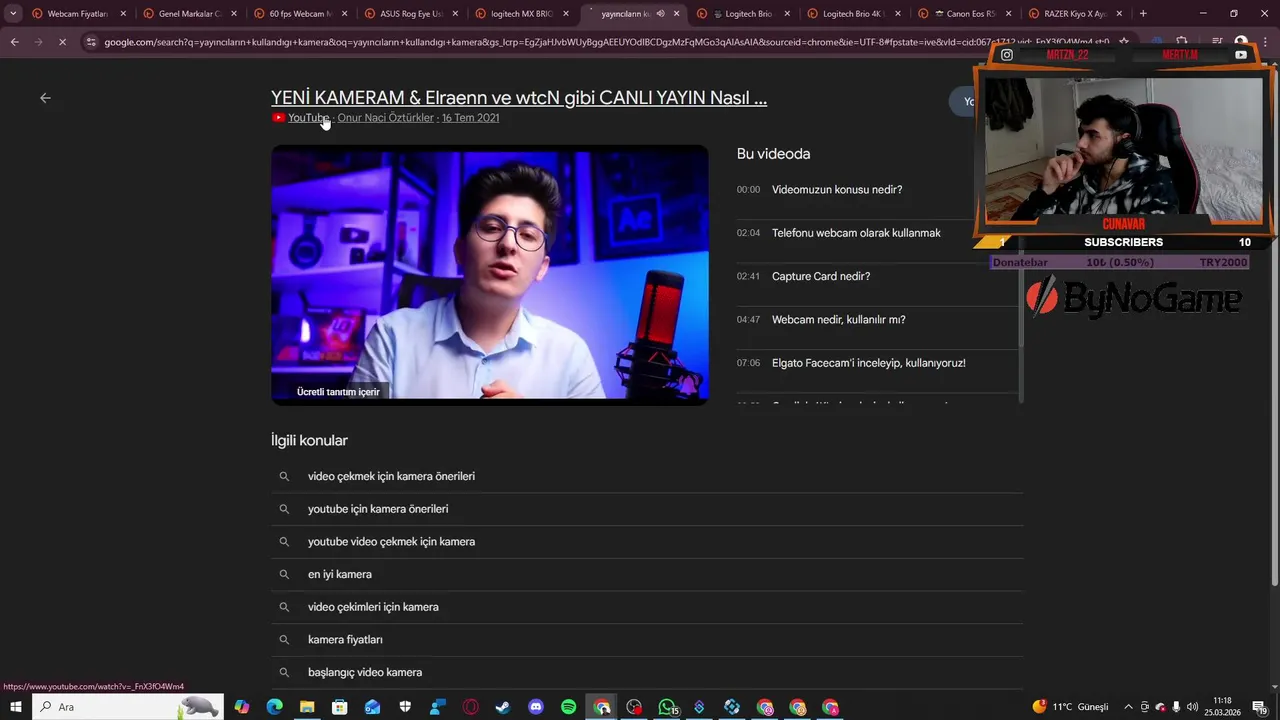Jump to 'Webcam nedir, kullanılır mı?' chapter
Viewport: 1280px width, 720px height.
[839, 320]
